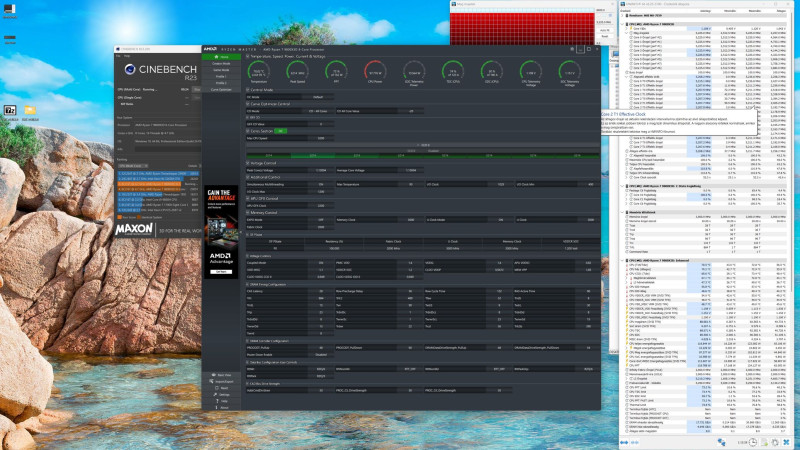Toggle the Additional Control section checkbox
800x450 pixels.
coord(248,177)
